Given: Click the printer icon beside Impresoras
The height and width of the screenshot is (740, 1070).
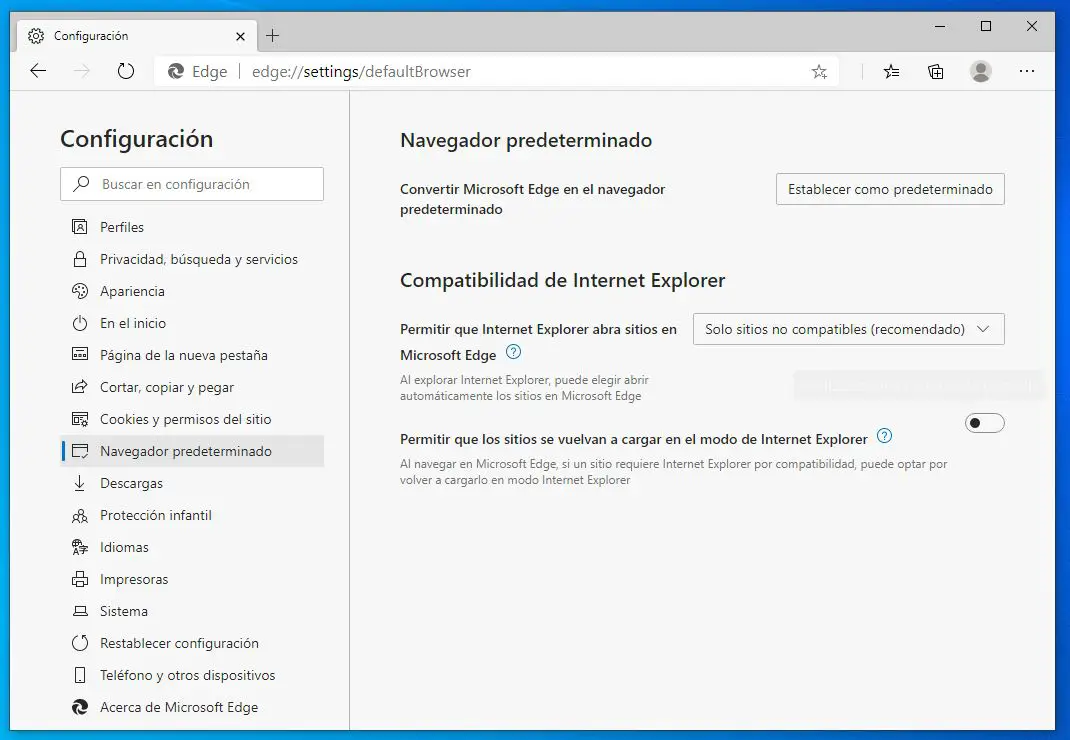Looking at the screenshot, I should pyautogui.click(x=80, y=579).
